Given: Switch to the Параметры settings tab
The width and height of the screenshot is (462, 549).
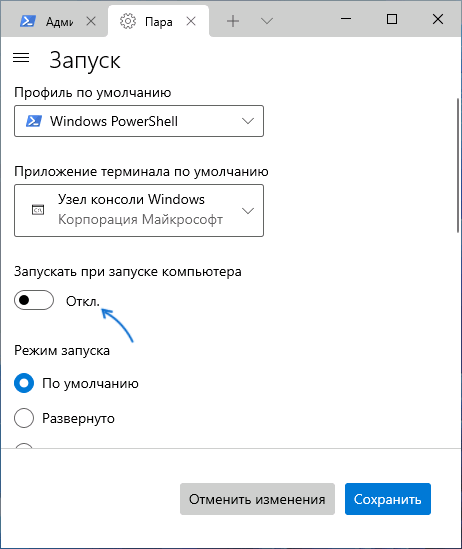Looking at the screenshot, I should (x=159, y=21).
